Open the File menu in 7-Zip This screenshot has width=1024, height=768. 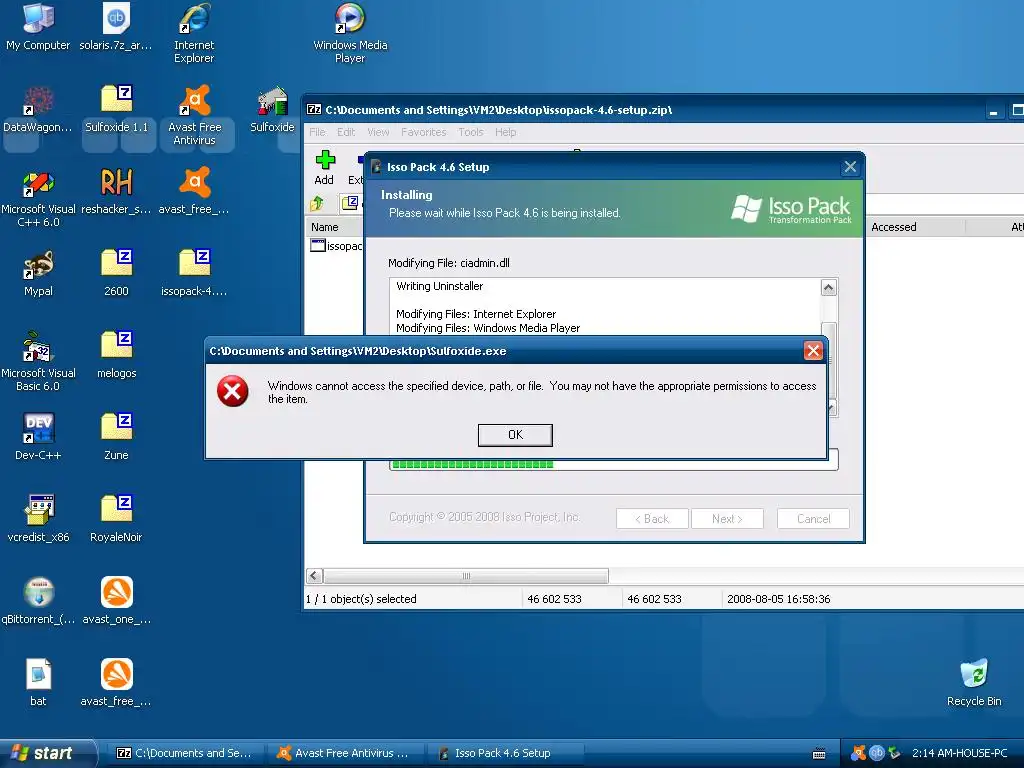pos(317,132)
